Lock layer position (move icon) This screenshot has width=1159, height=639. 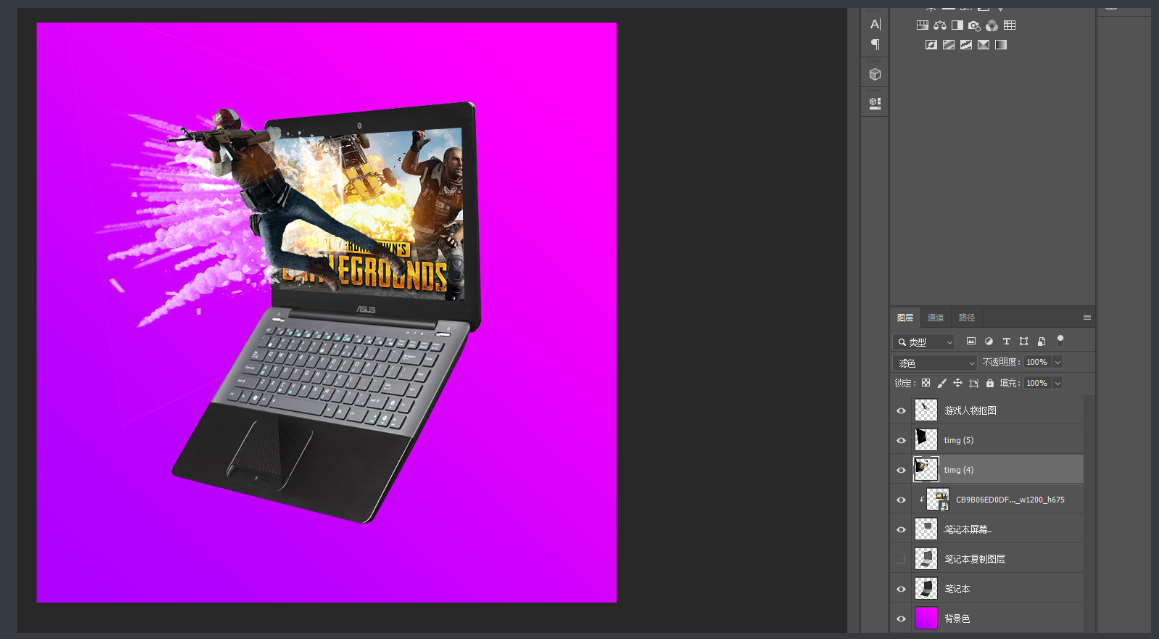[958, 383]
